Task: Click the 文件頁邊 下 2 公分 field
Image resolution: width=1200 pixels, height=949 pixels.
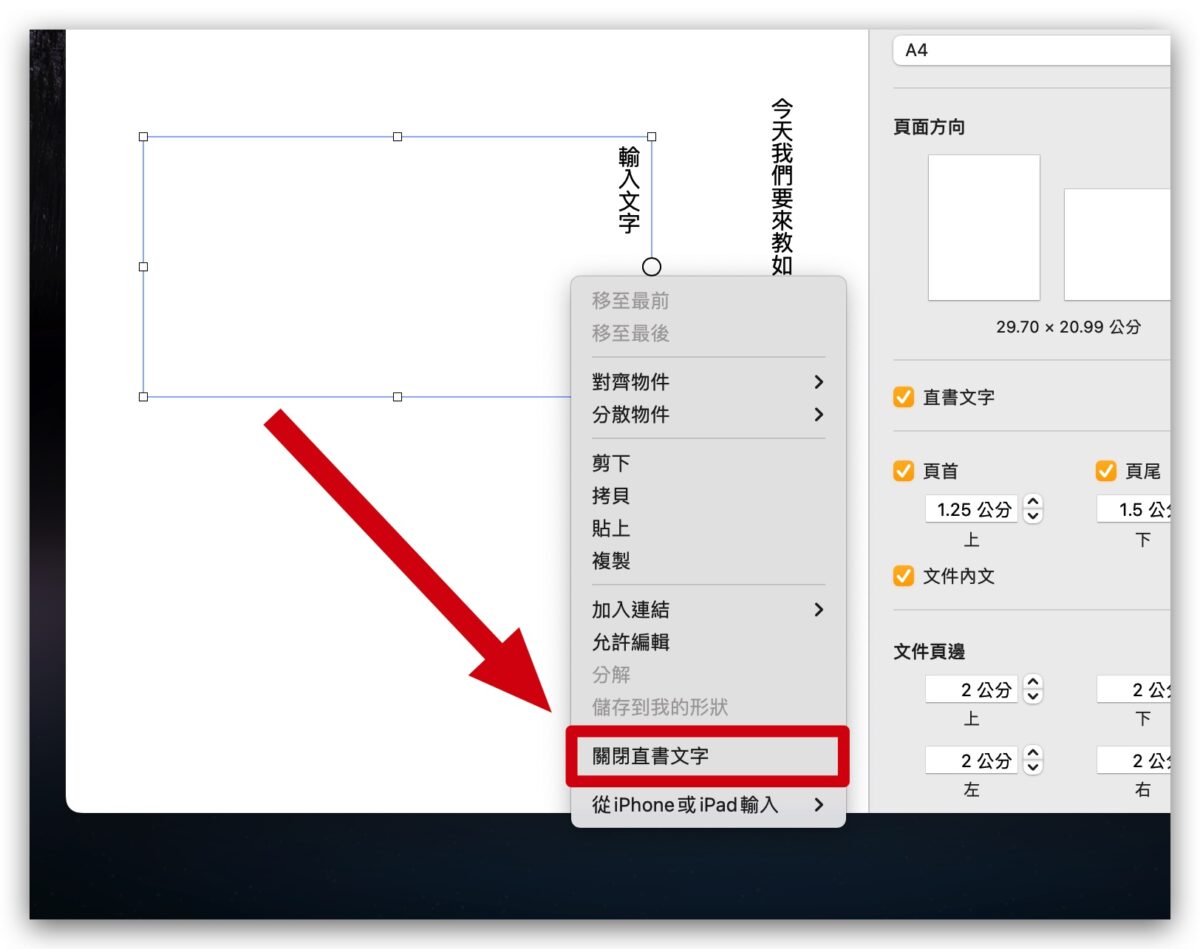Action: click(x=1133, y=689)
